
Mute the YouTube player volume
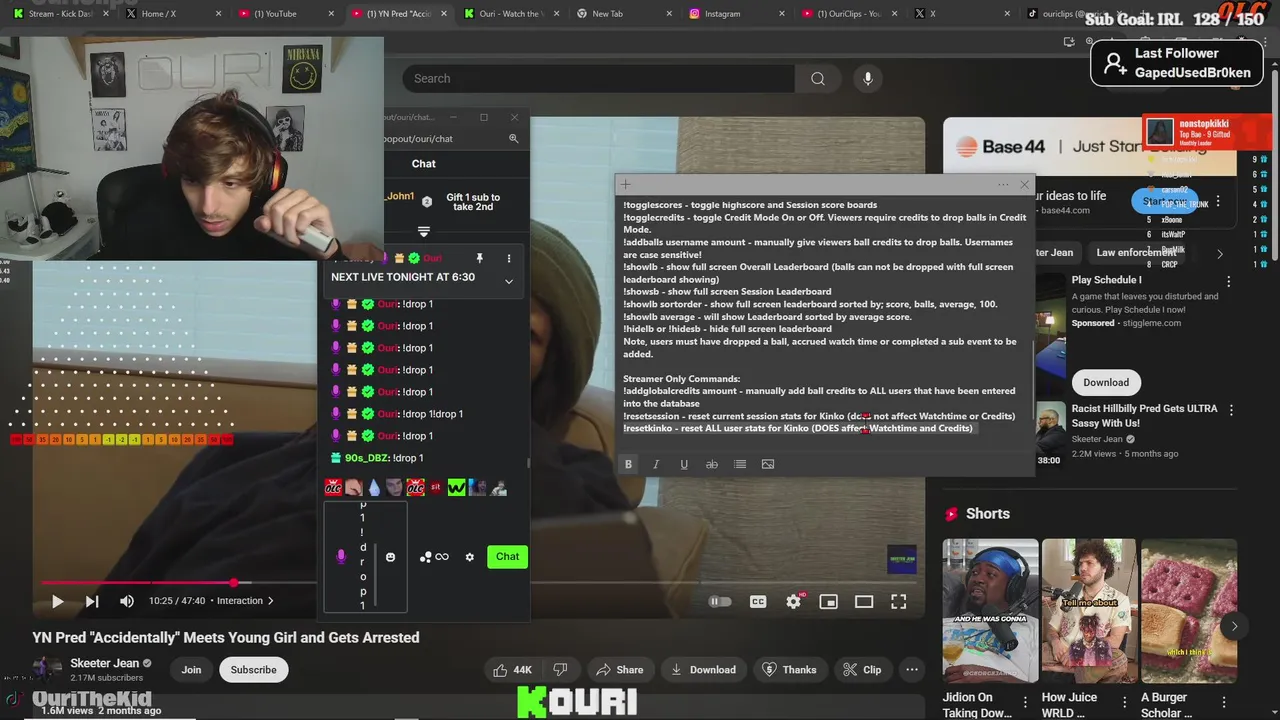[127, 601]
